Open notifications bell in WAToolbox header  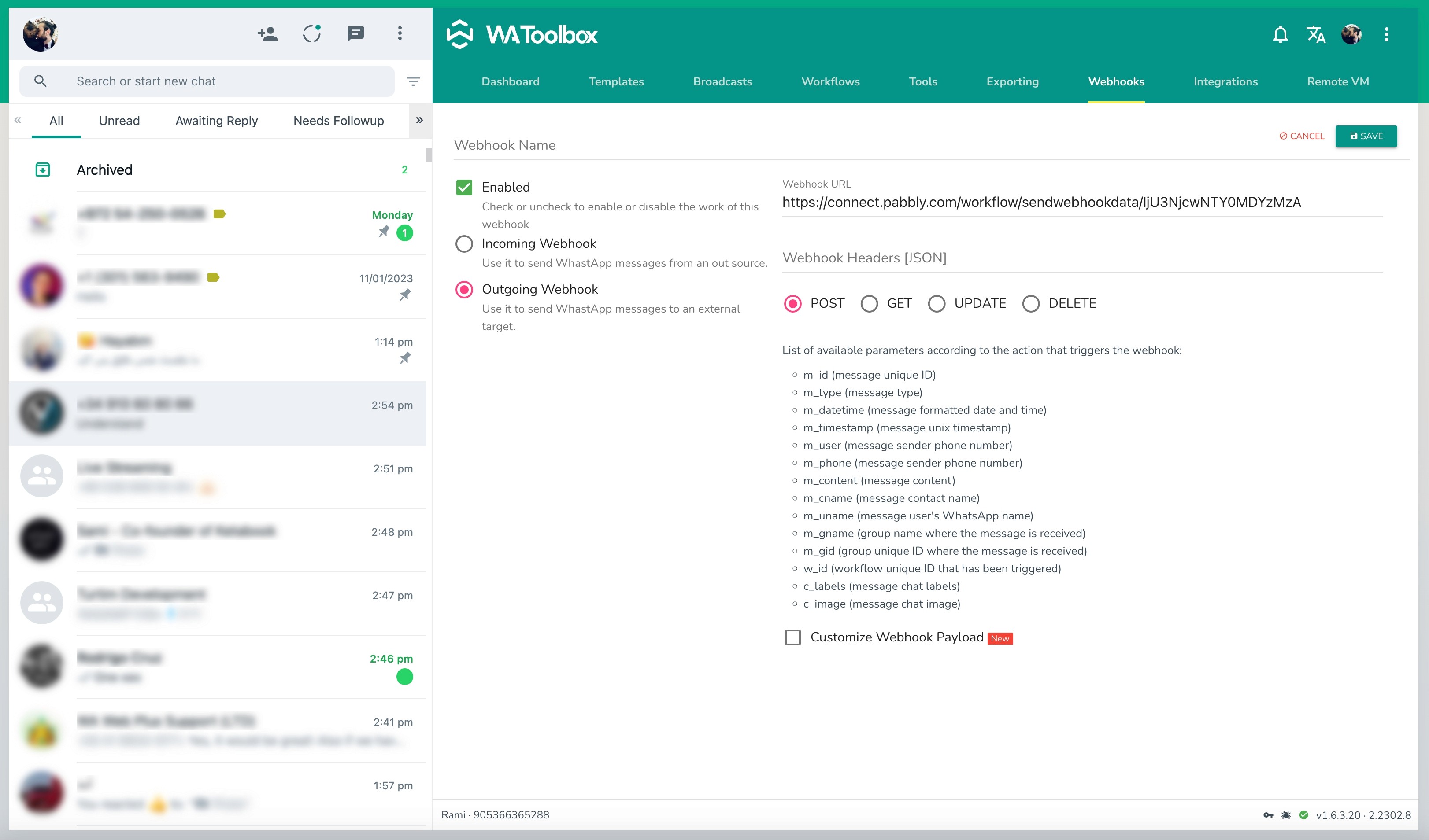tap(1280, 35)
